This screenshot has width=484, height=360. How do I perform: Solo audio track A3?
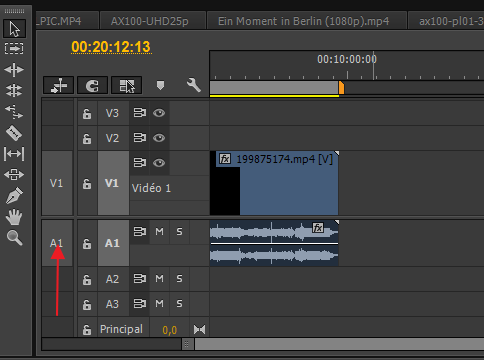(x=179, y=304)
